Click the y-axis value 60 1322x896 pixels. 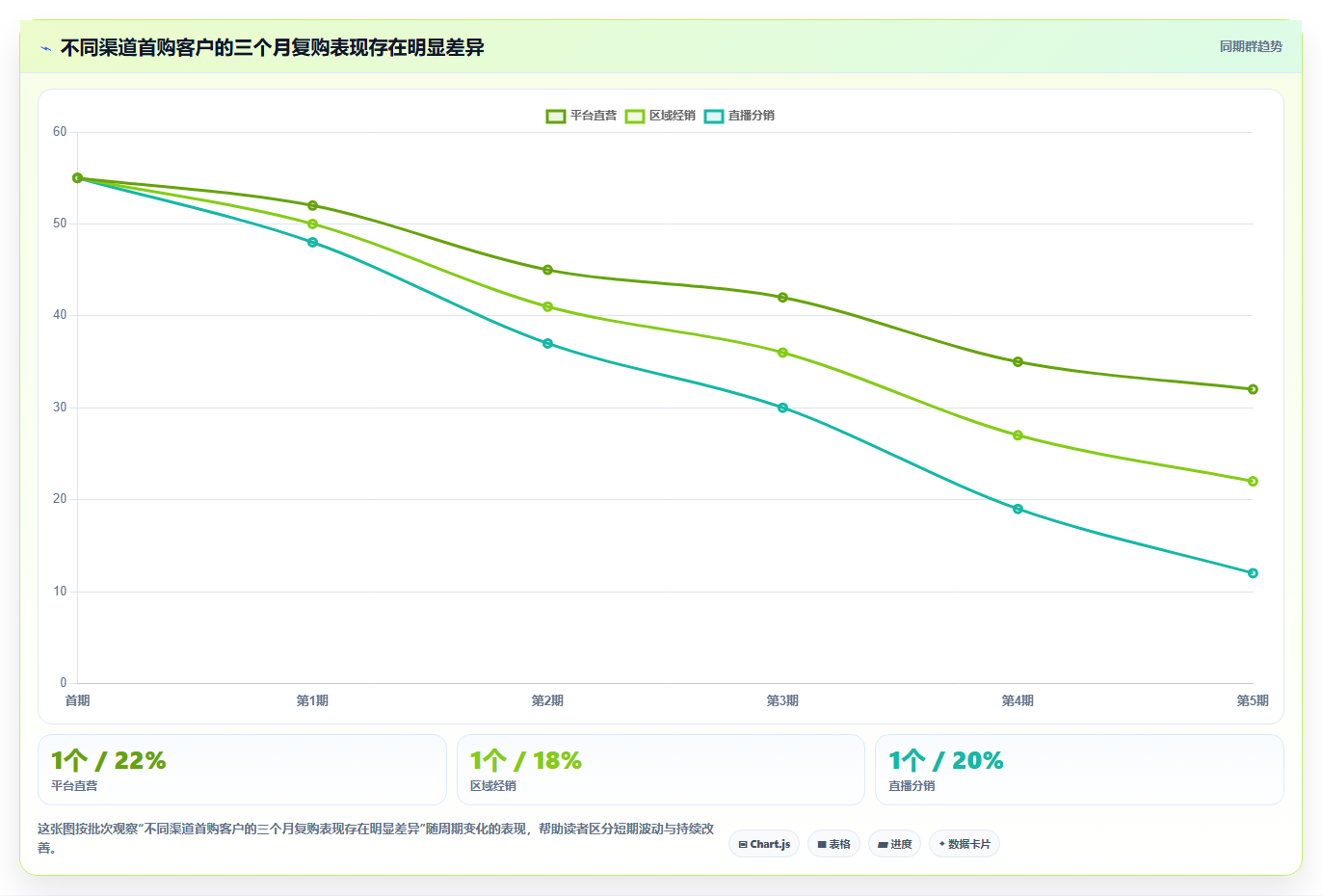(x=60, y=132)
